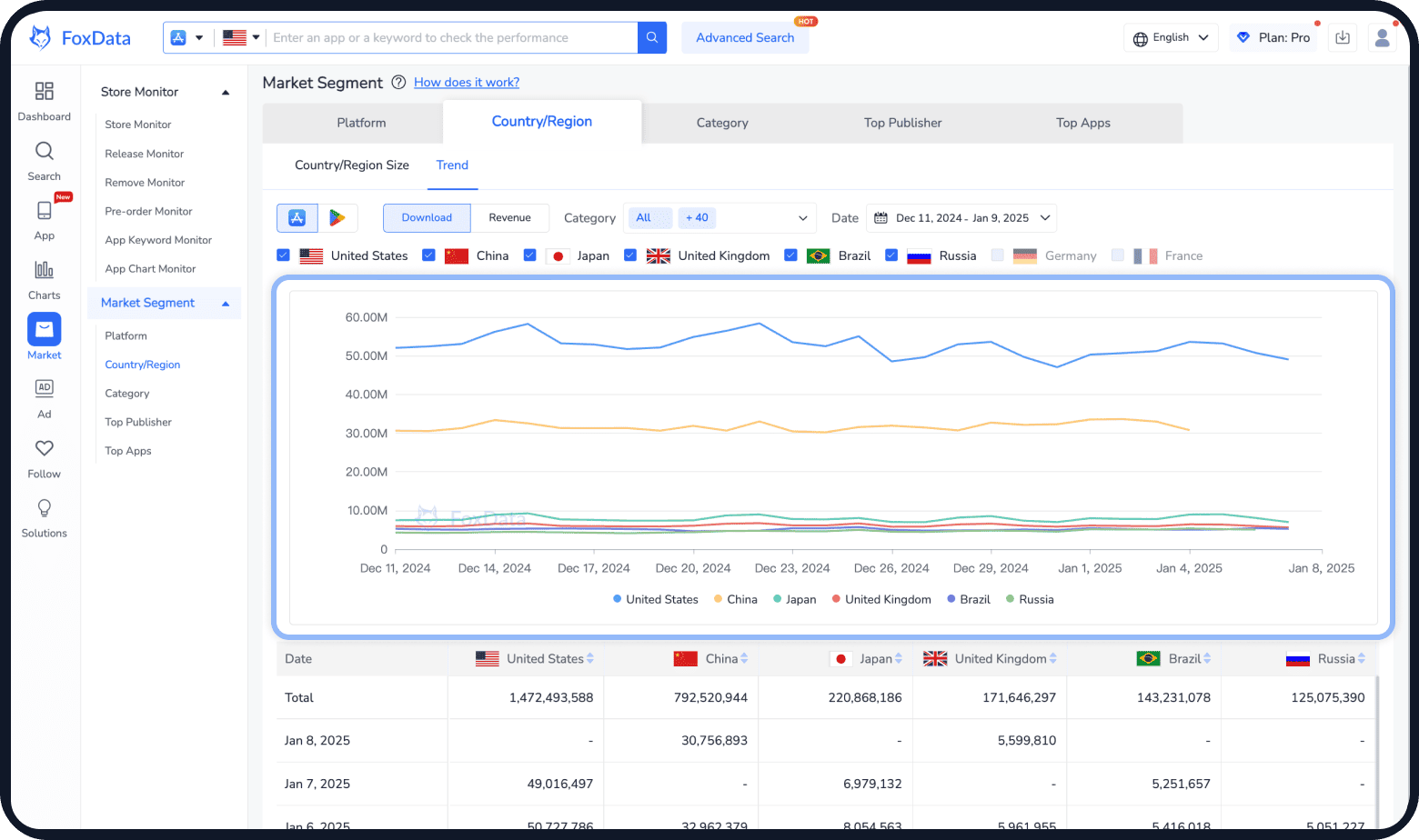Select the Download metric button

[427, 218]
